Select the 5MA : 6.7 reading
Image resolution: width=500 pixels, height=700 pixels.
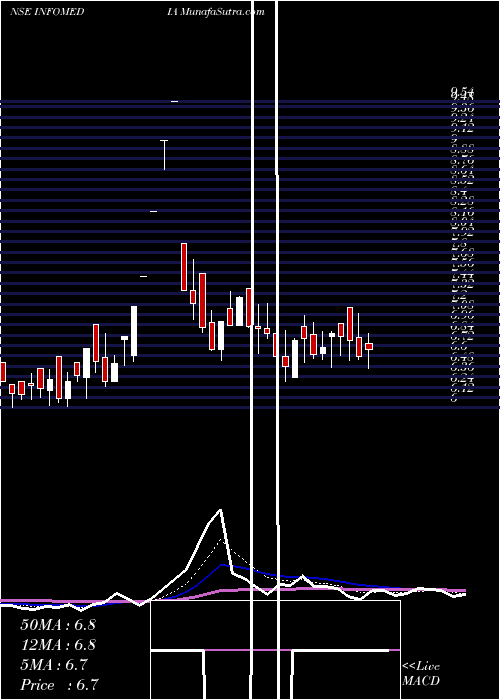[54, 665]
